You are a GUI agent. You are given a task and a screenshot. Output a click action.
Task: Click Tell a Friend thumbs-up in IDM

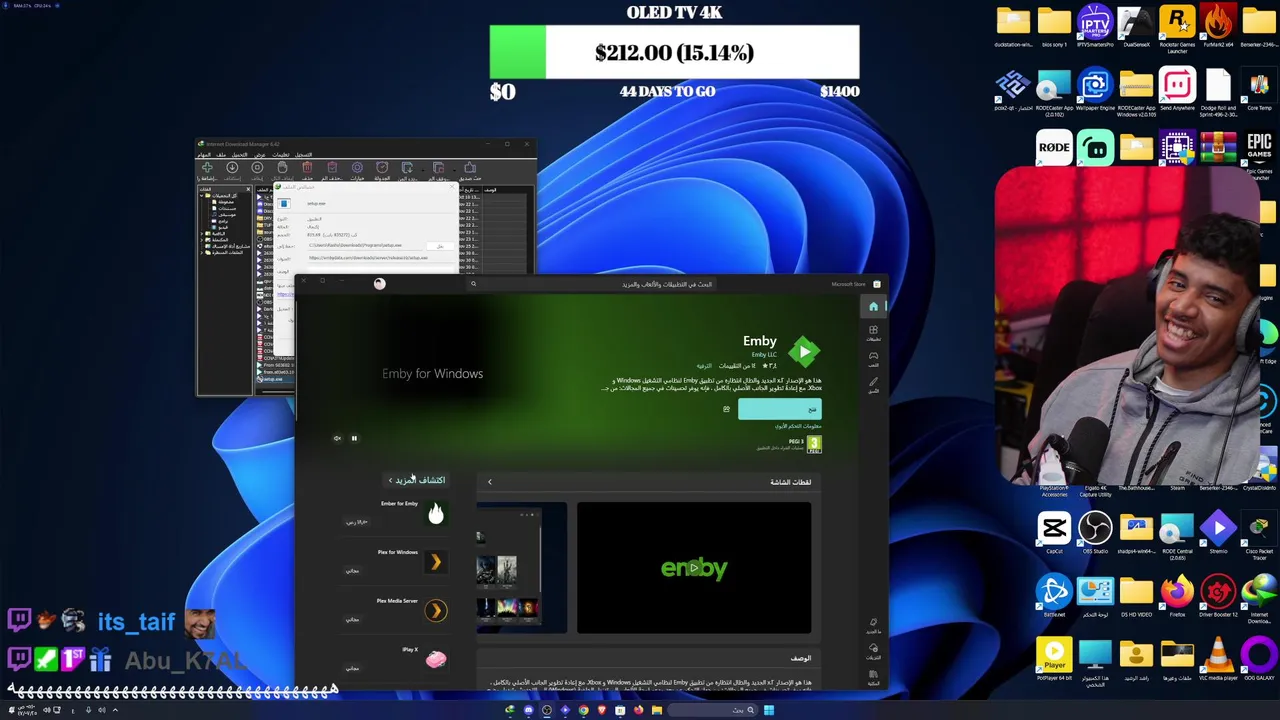click(470, 167)
